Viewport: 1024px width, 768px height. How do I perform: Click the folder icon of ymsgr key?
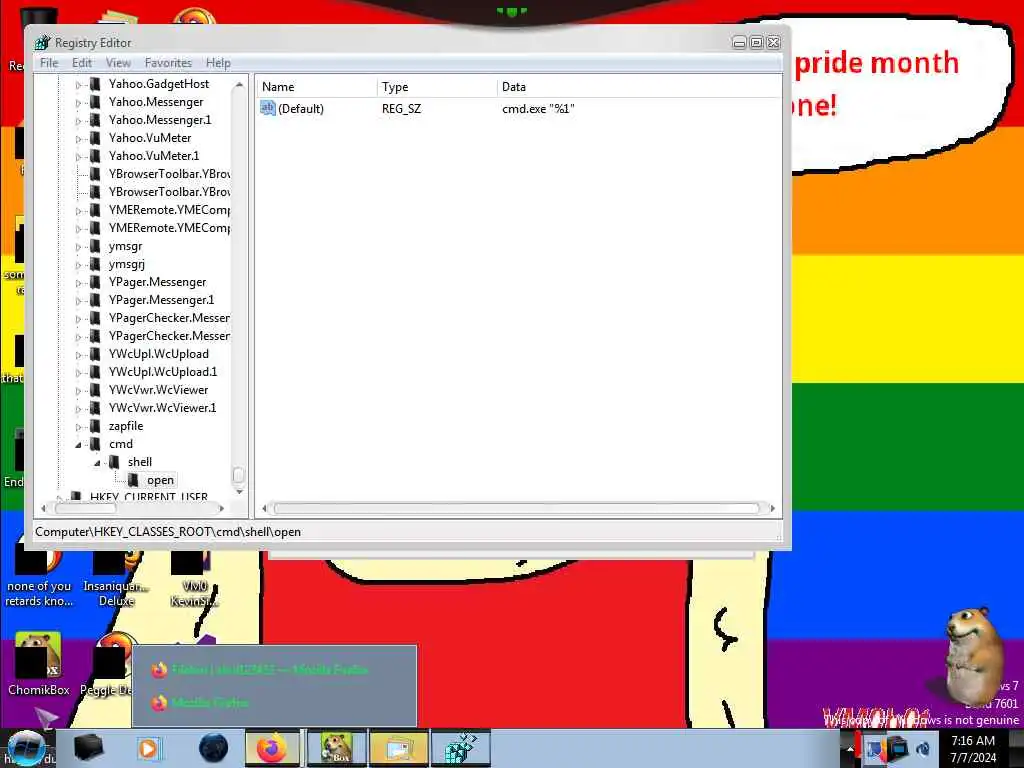pyautogui.click(x=95, y=246)
